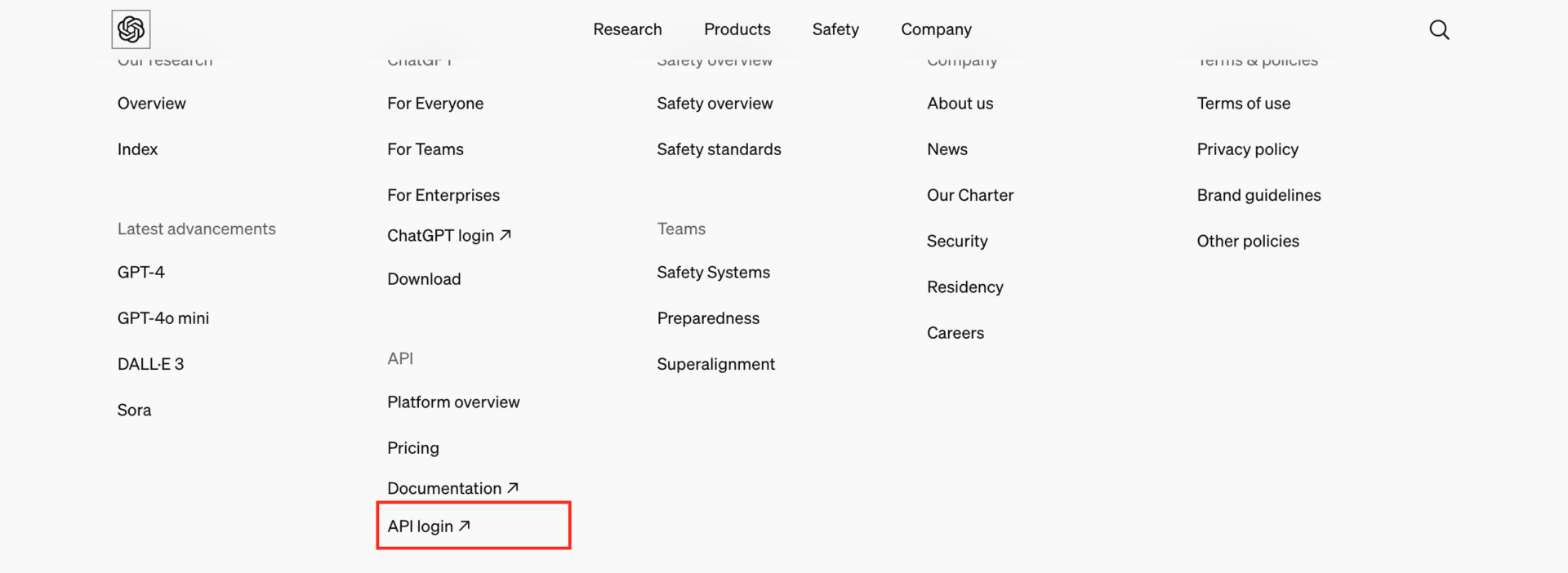This screenshot has height=573, width=1568.
Task: Open the Research menu
Action: 627,29
